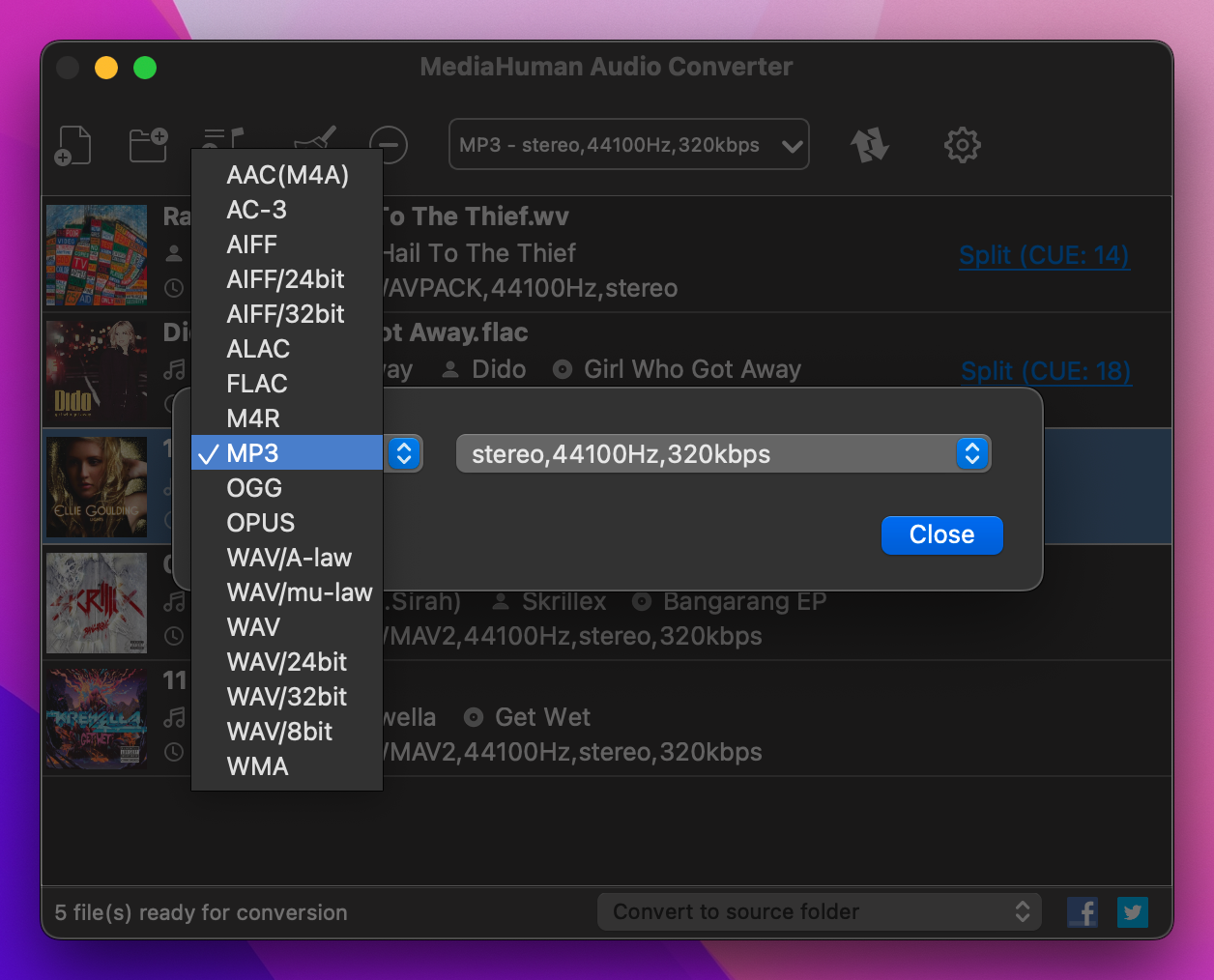Select WAV/24bit format option
1214x980 pixels.
click(x=287, y=662)
